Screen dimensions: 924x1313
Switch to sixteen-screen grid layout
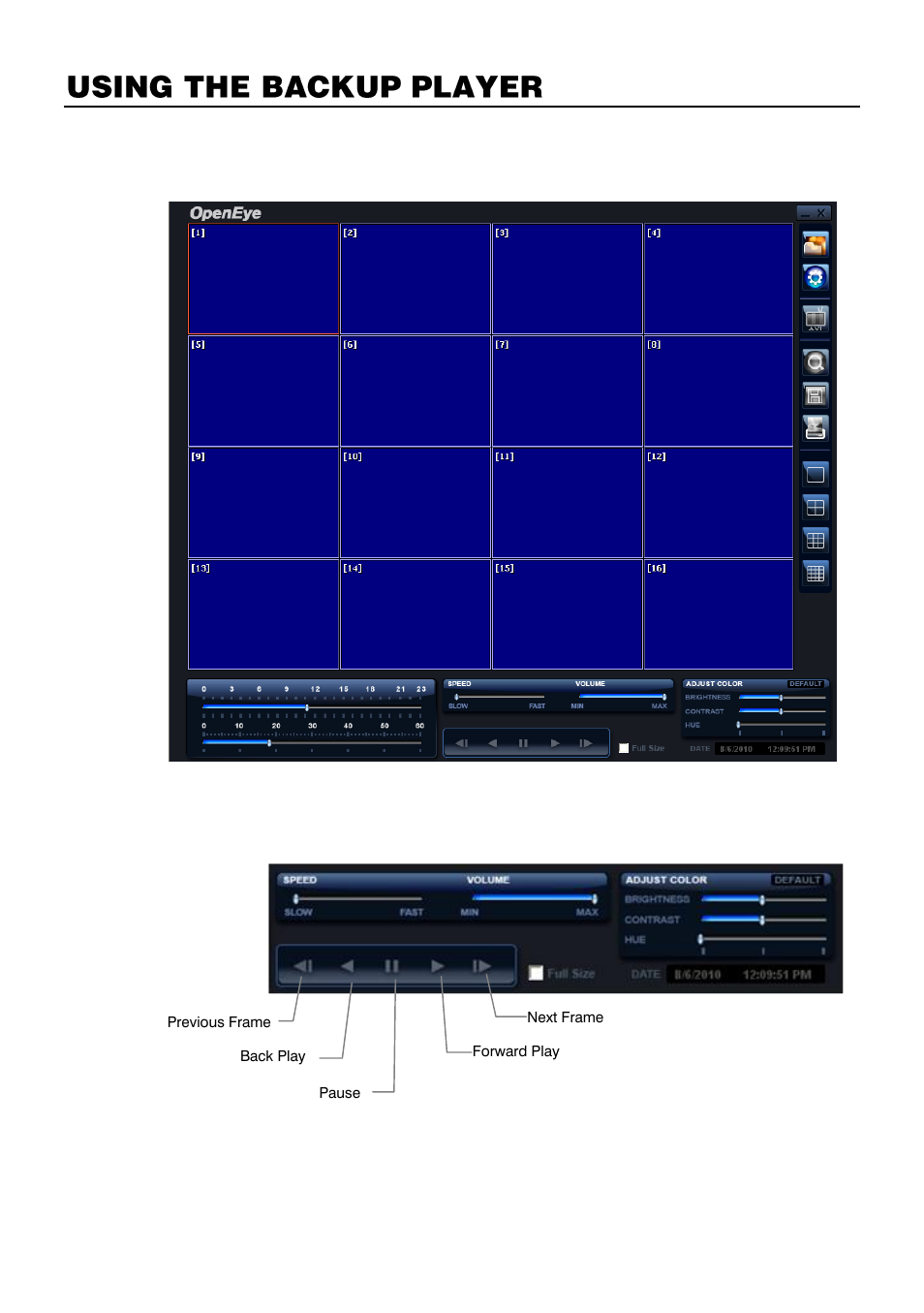tap(816, 573)
